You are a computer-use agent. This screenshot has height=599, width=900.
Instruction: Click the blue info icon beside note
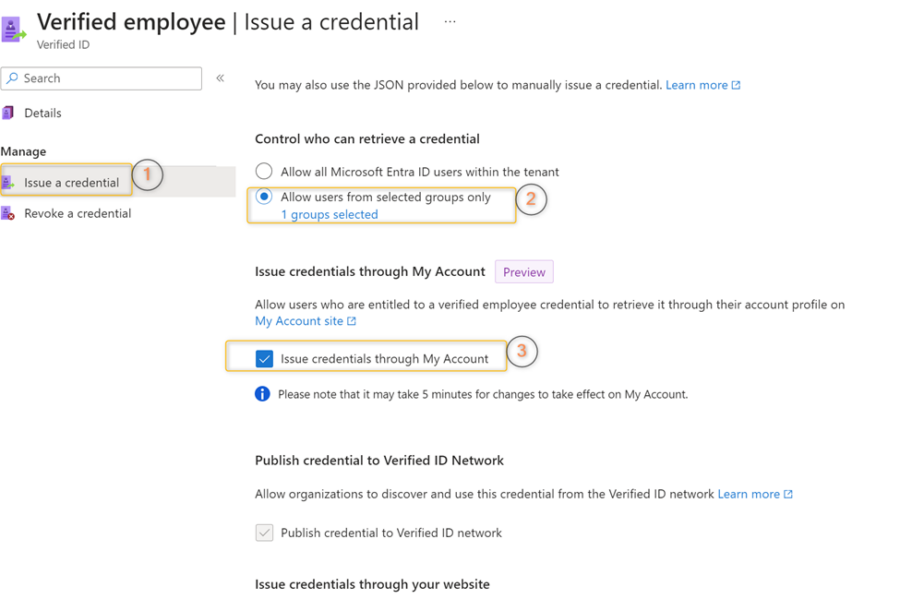point(262,394)
